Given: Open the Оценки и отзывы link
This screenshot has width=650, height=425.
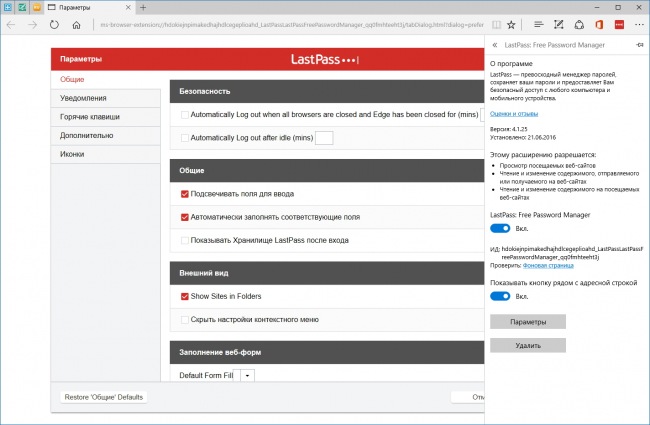Looking at the screenshot, I should (514, 114).
